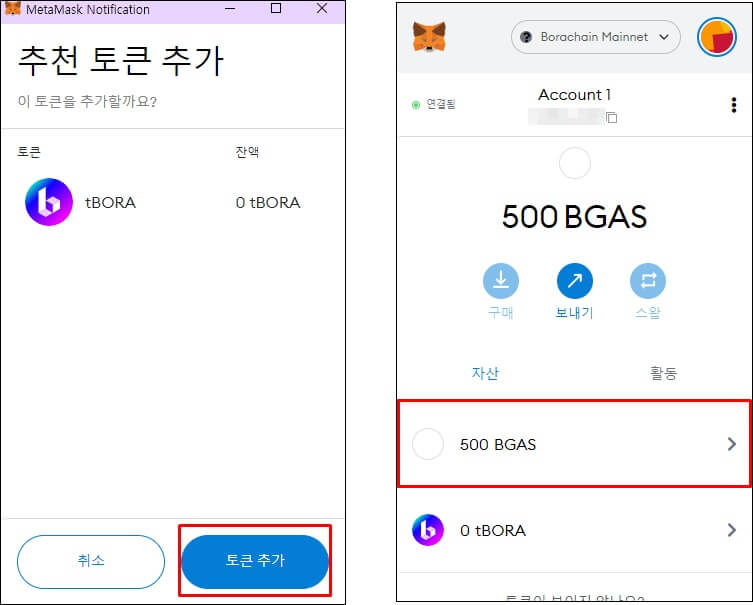Click the Buy download icon
753x605 pixels.
500,281
